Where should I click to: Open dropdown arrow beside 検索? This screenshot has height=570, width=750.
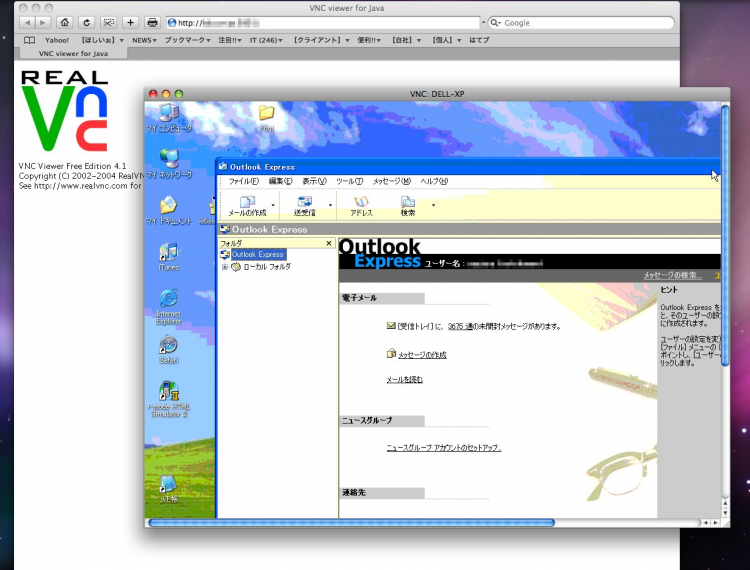click(433, 205)
